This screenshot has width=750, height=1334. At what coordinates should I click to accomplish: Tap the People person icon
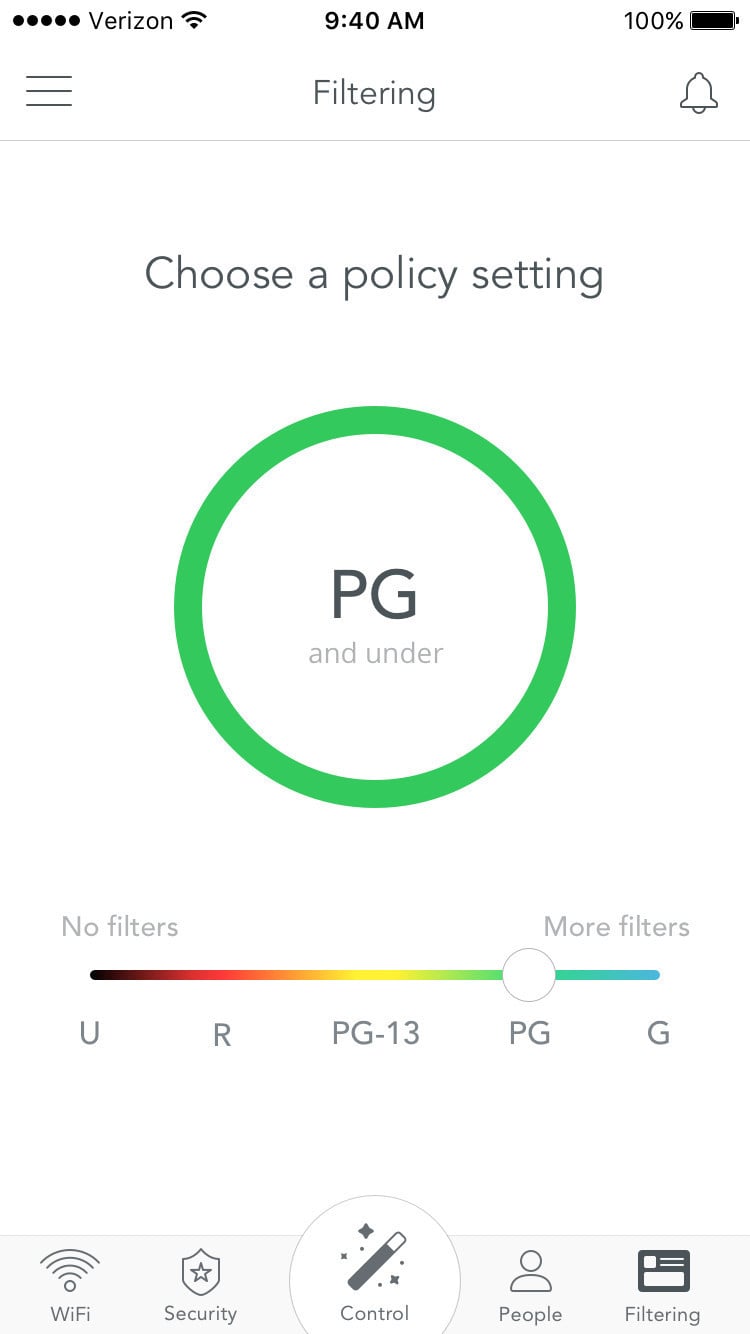(530, 1271)
